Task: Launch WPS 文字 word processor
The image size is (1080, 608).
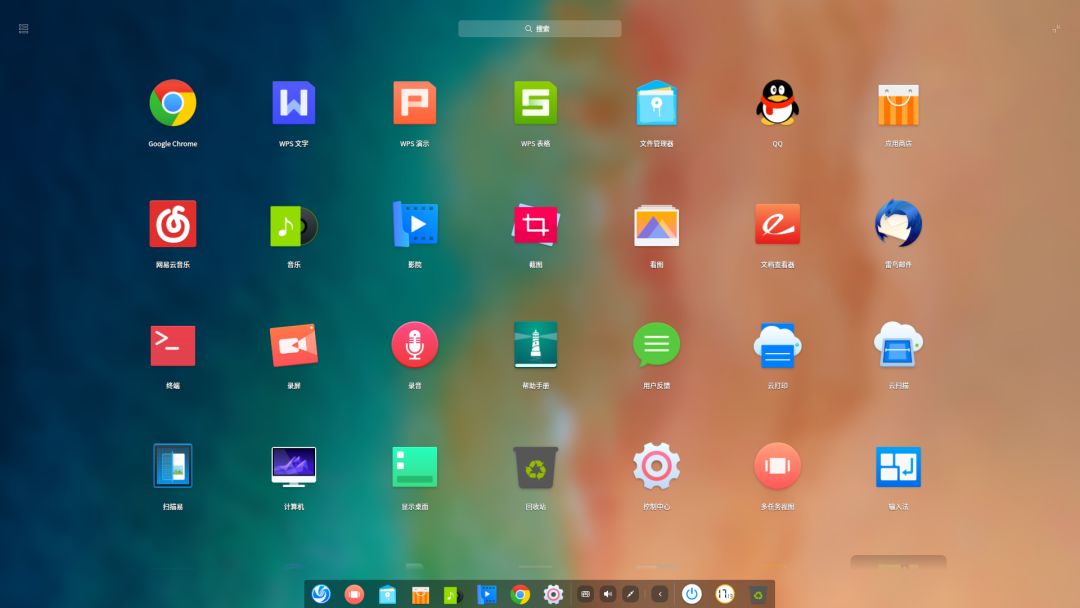Action: pos(294,103)
